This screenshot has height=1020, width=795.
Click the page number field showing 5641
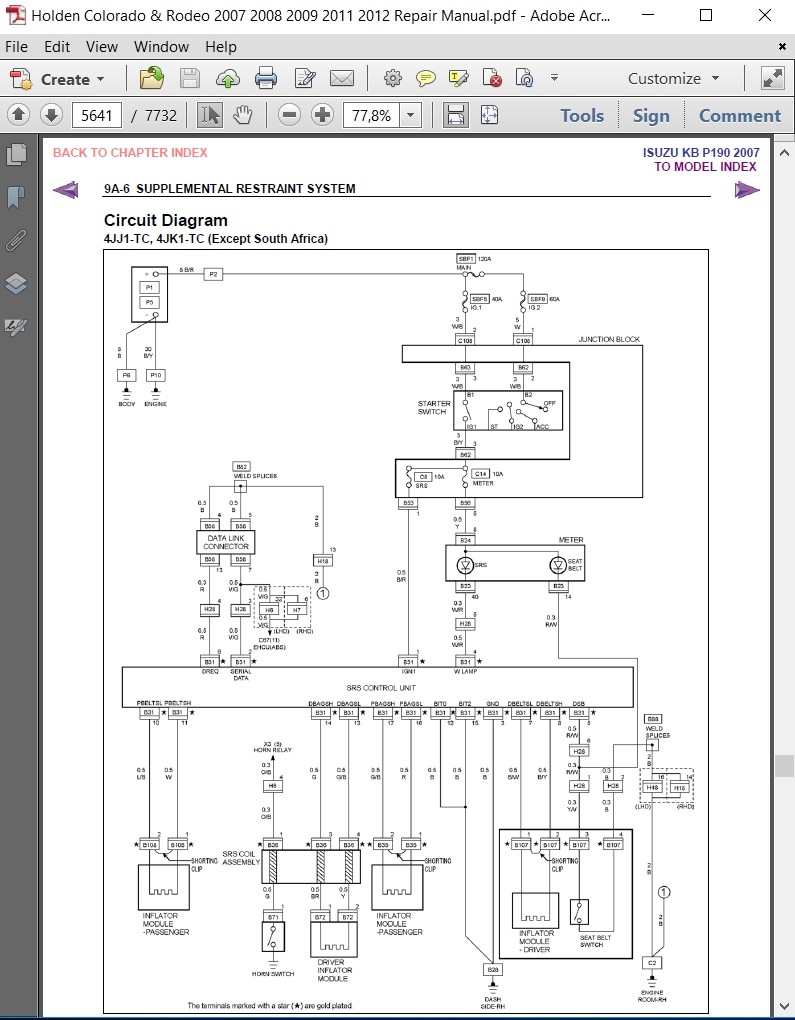pyautogui.click(x=97, y=115)
